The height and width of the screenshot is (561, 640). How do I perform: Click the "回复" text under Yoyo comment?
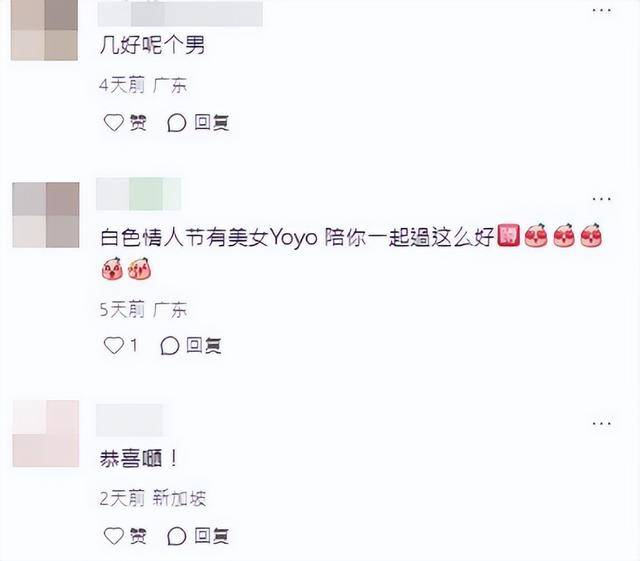204,345
